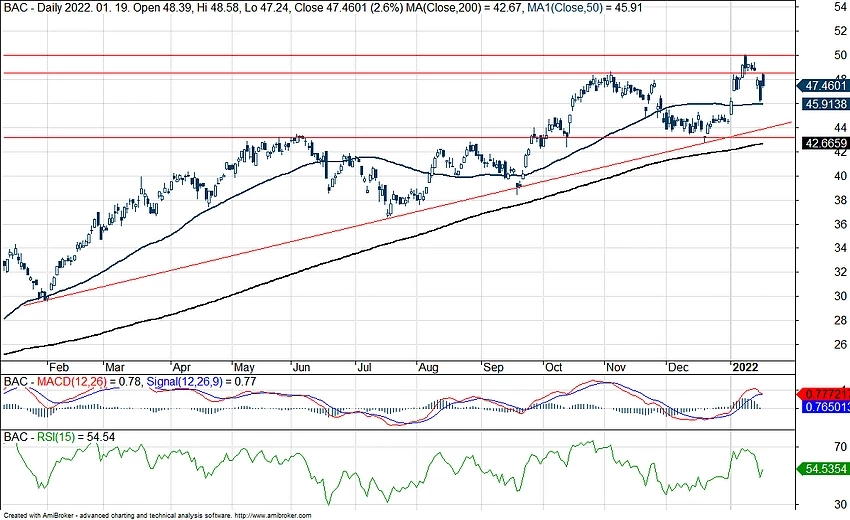The height and width of the screenshot is (520, 850).
Task: Click the red 0.77721 MACD value label
Action: [823, 394]
